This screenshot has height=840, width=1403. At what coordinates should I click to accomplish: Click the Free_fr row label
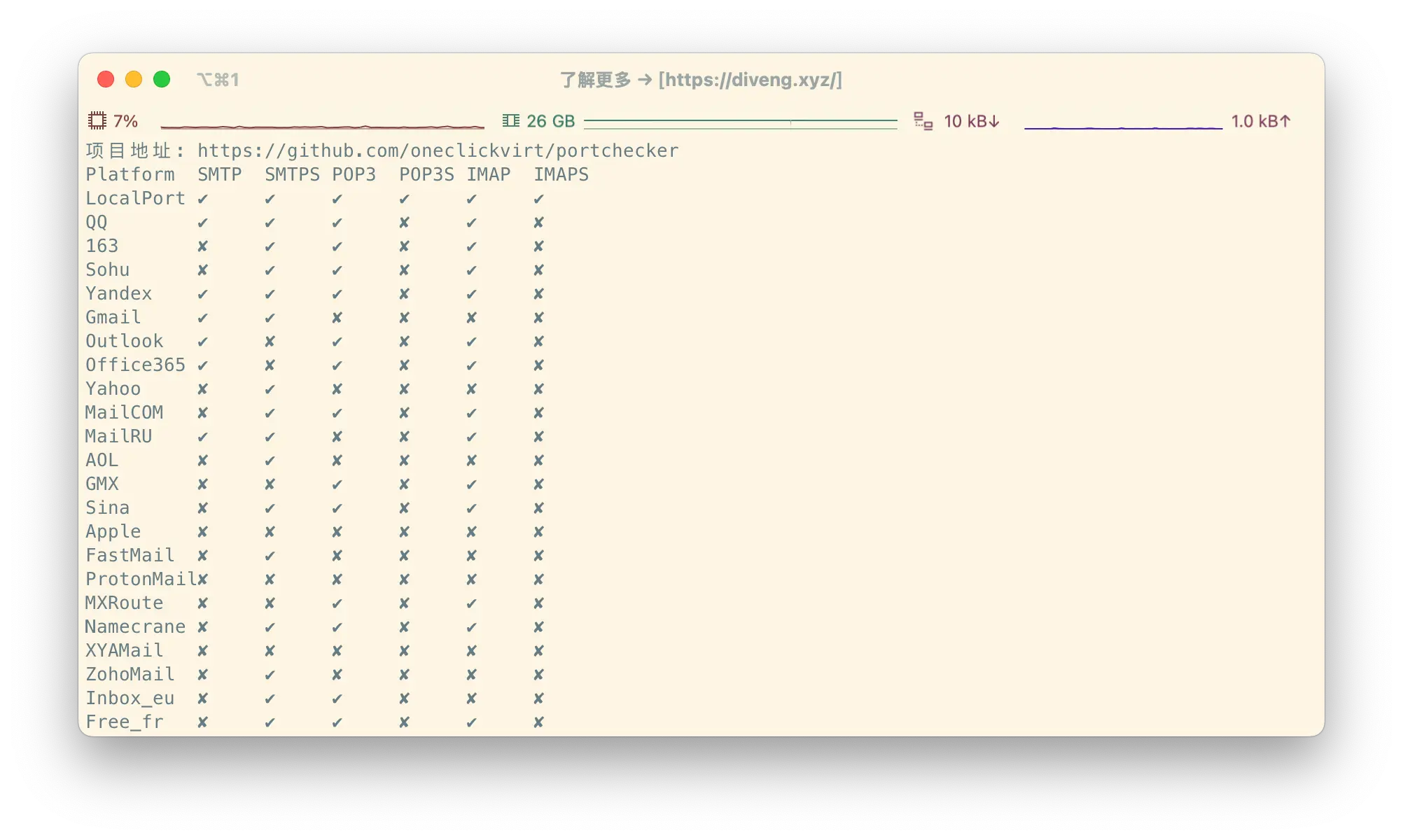click(125, 722)
